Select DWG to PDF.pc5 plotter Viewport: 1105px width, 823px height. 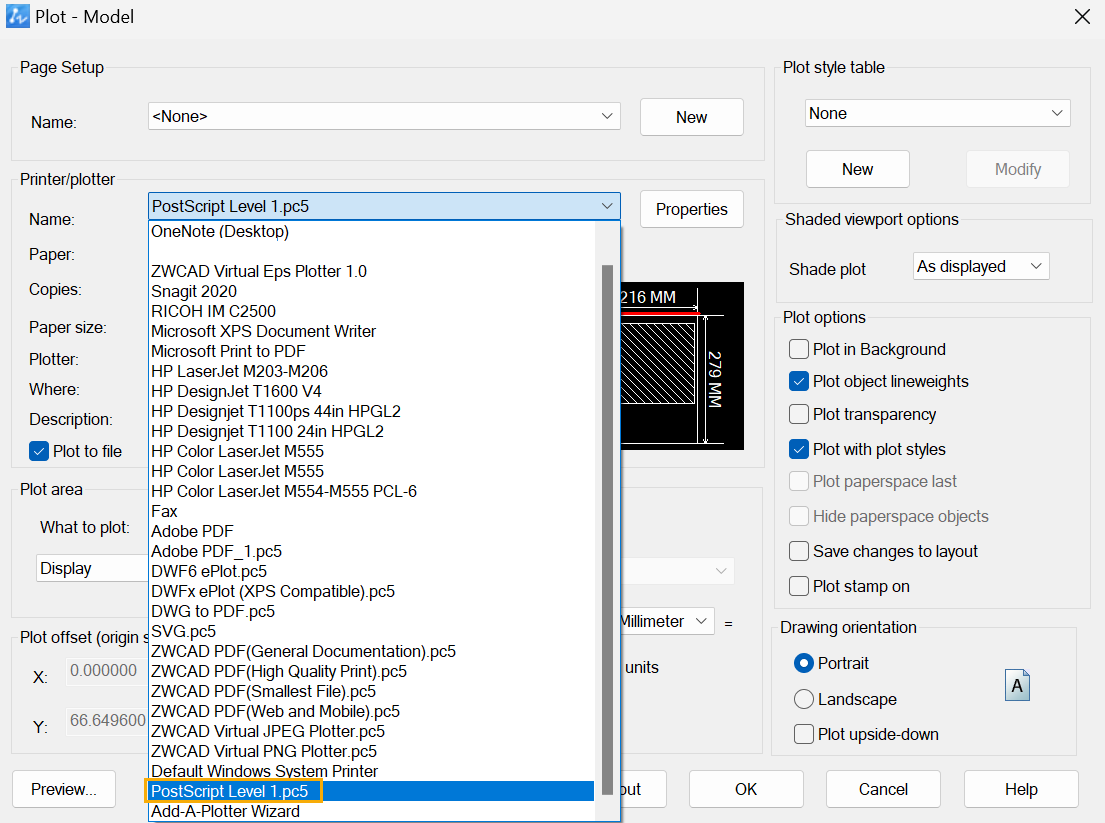click(372, 611)
